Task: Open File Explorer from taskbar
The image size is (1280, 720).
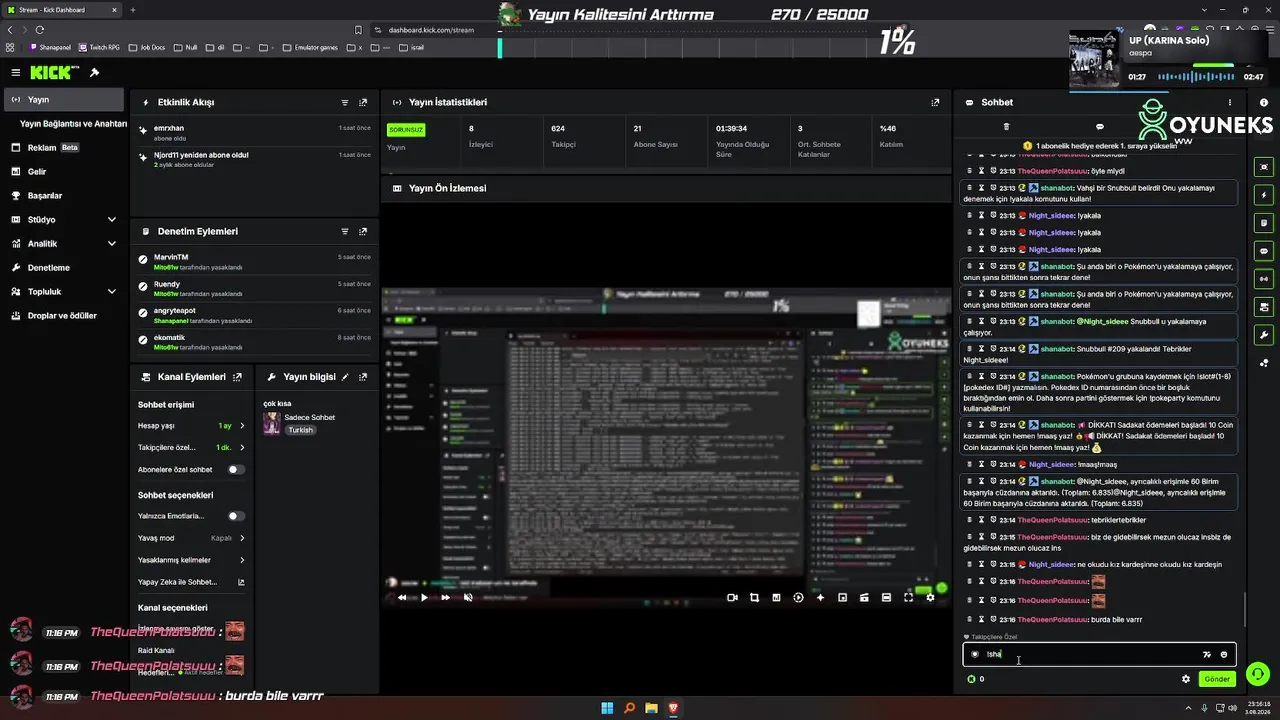Action: pos(651,708)
